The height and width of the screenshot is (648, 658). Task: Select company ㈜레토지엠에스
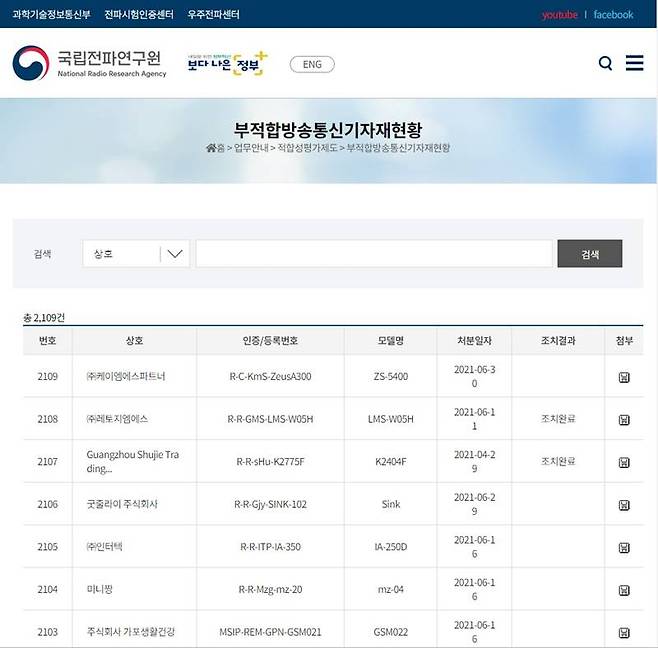(x=117, y=419)
